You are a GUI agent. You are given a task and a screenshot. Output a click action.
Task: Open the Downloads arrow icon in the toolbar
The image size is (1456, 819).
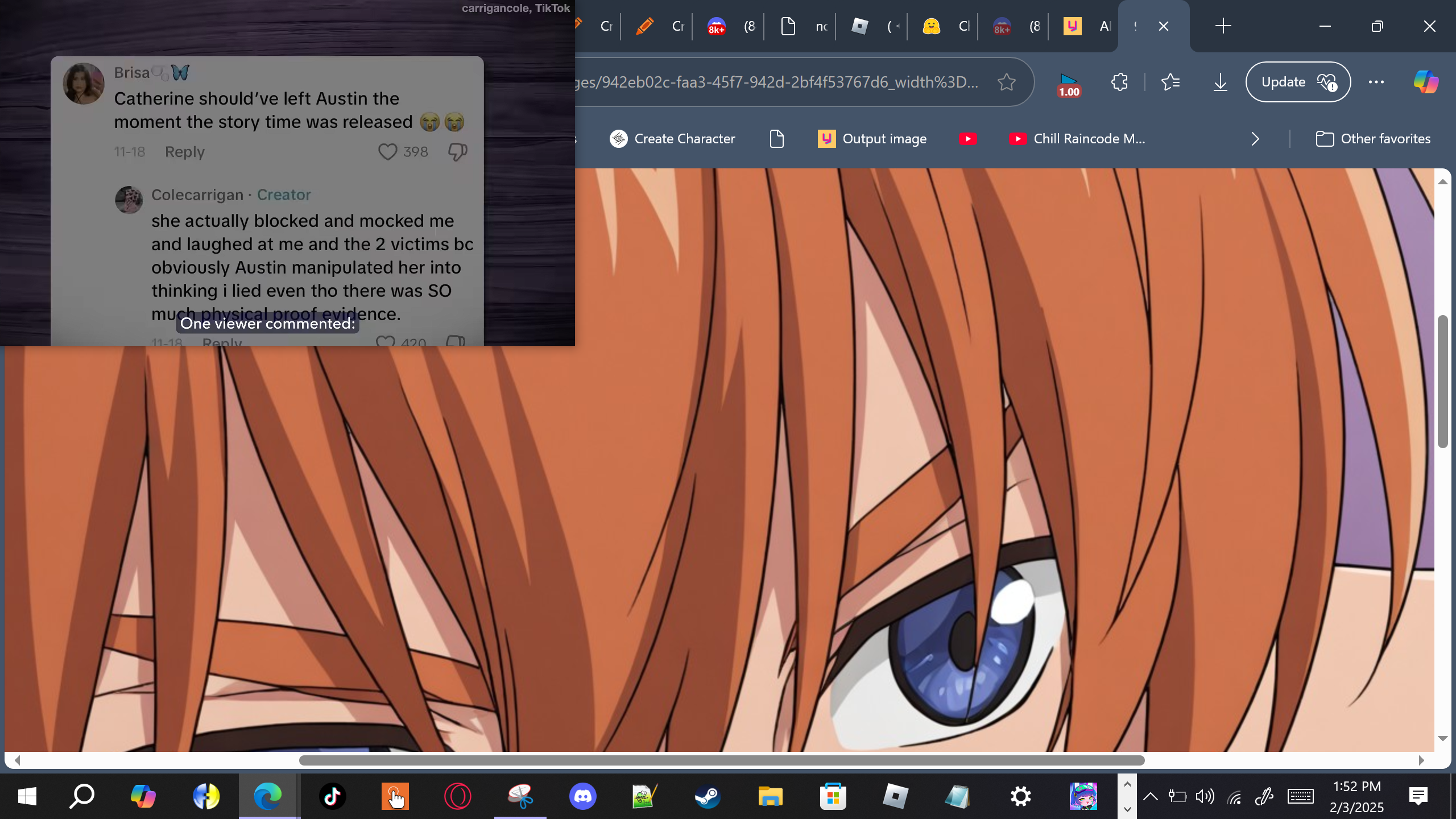[1221, 82]
